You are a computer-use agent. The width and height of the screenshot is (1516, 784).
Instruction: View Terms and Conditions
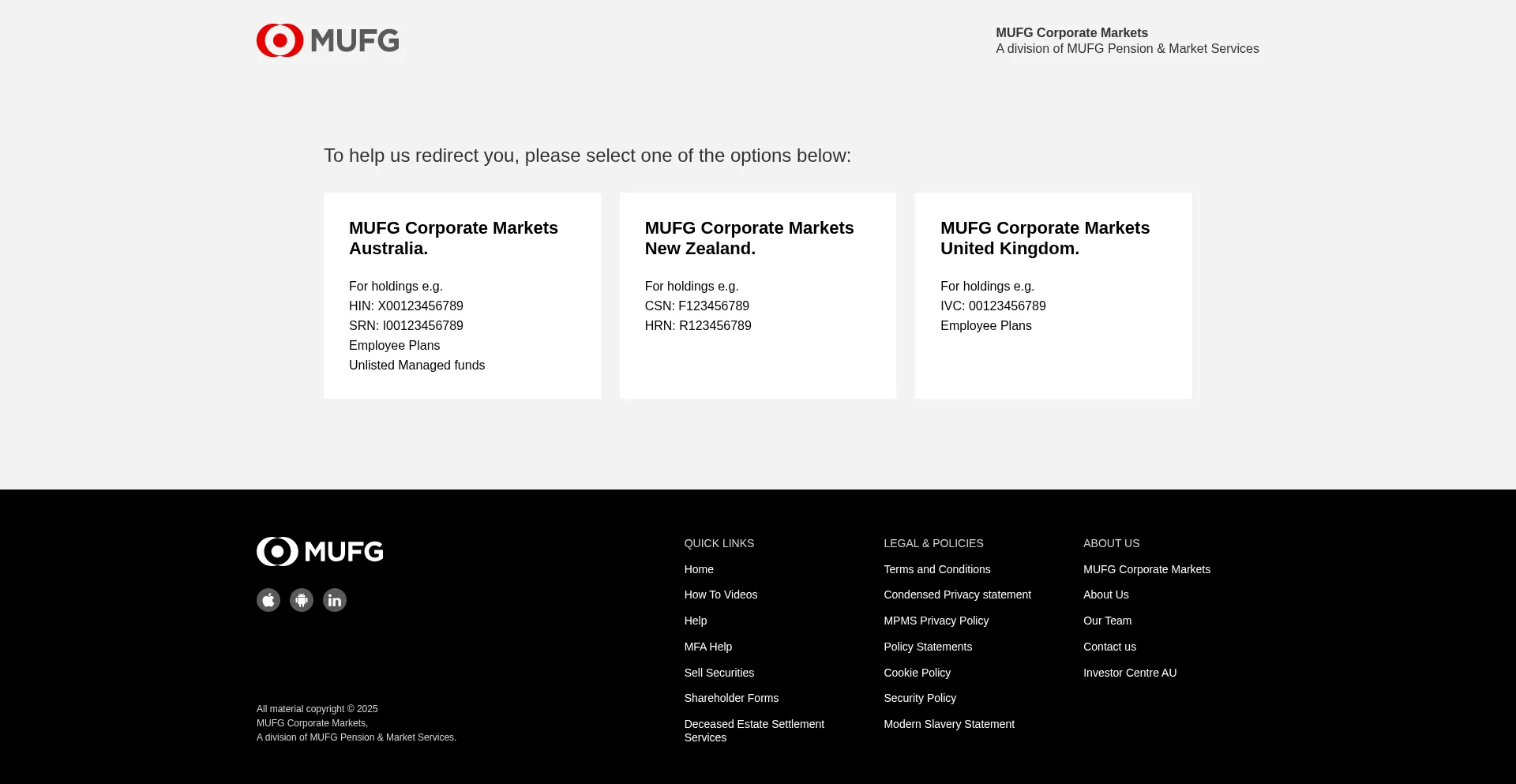(x=937, y=569)
